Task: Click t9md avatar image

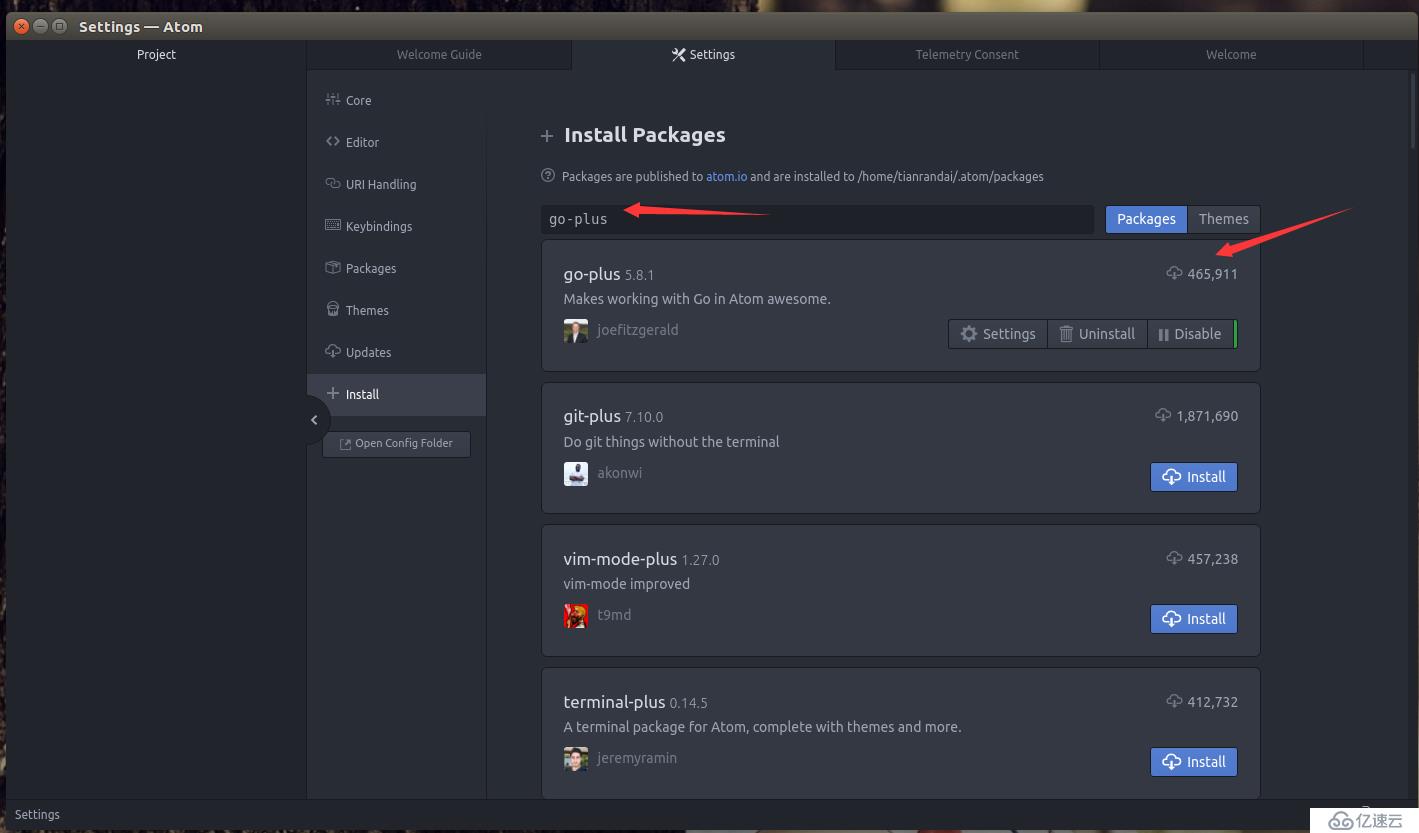Action: [576, 616]
